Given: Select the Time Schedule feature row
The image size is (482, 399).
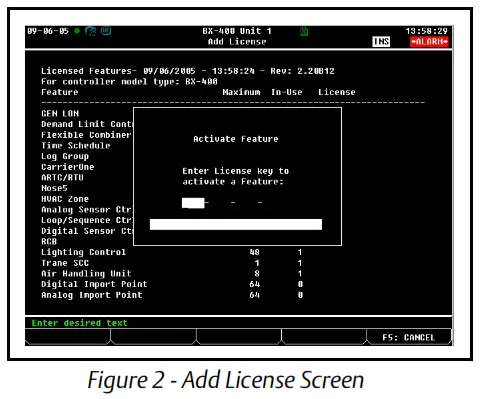Looking at the screenshot, I should click(76, 146).
